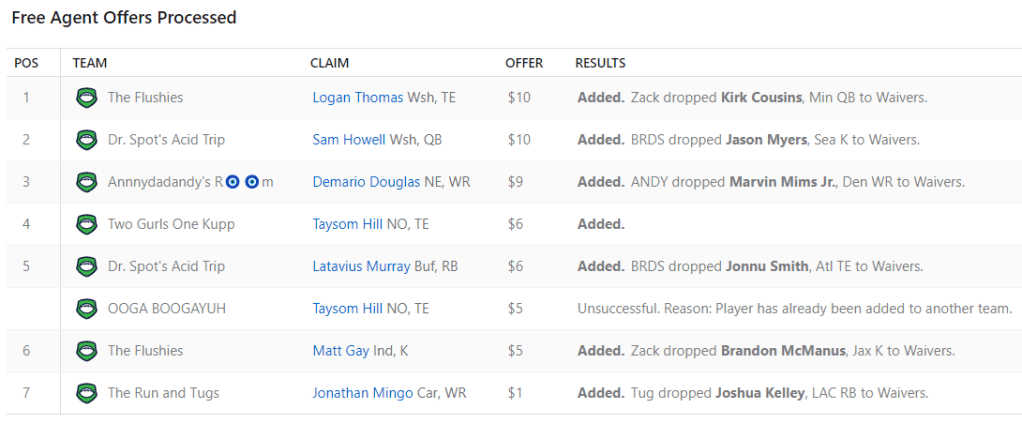This screenshot has height=424, width=1022.
Task: Open Matt Gay player link
Action: pos(340,351)
